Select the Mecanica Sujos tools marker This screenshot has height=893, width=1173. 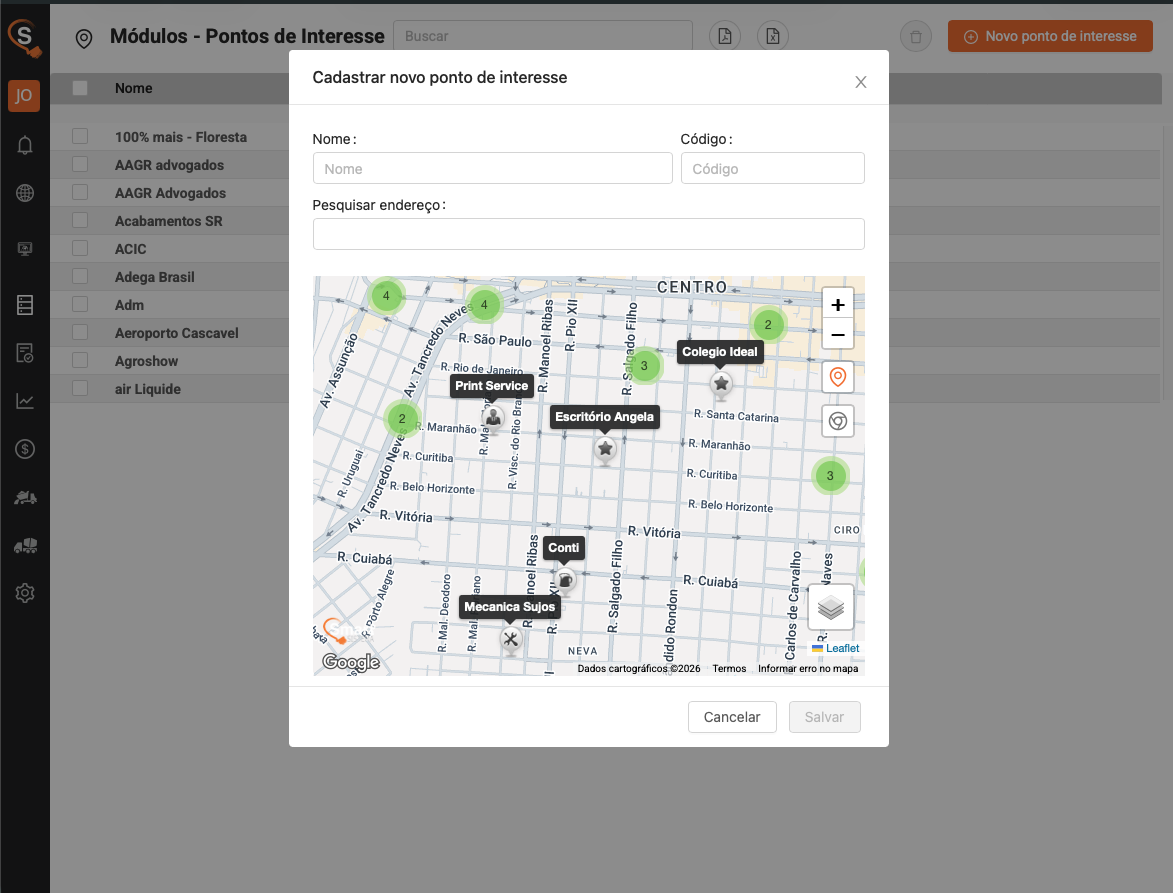coord(511,639)
